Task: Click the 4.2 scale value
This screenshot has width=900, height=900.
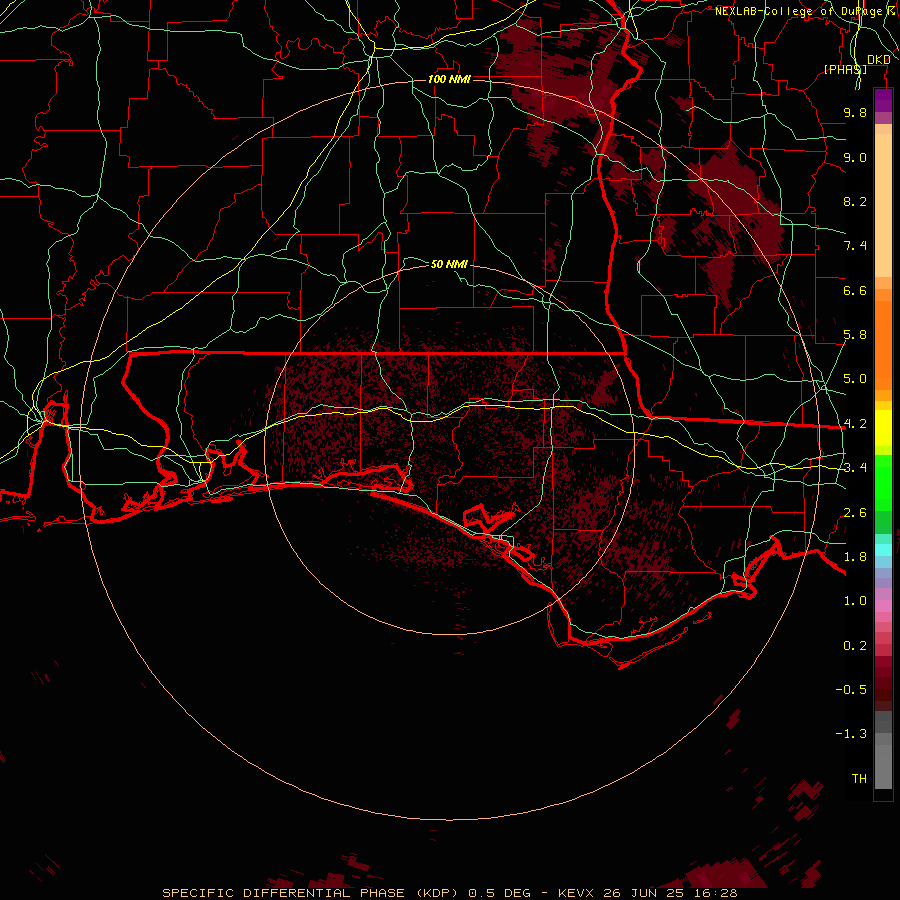Action: (855, 424)
